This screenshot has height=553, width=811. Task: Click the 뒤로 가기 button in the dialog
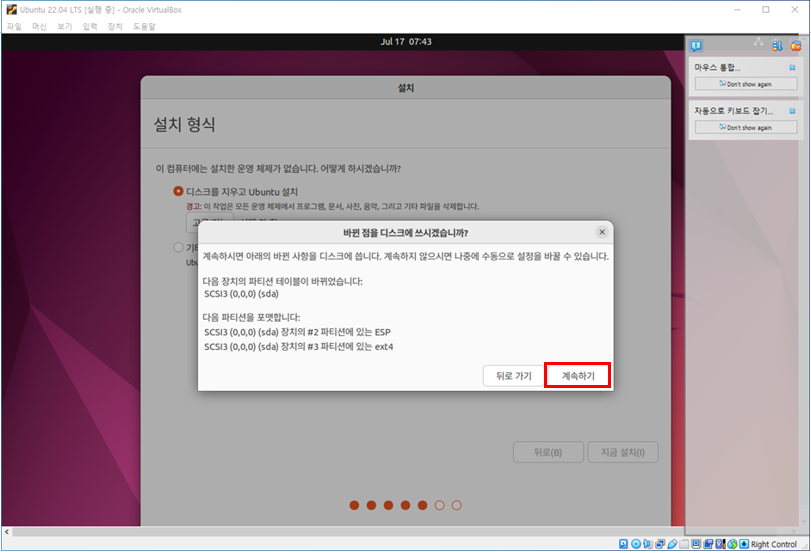click(514, 376)
